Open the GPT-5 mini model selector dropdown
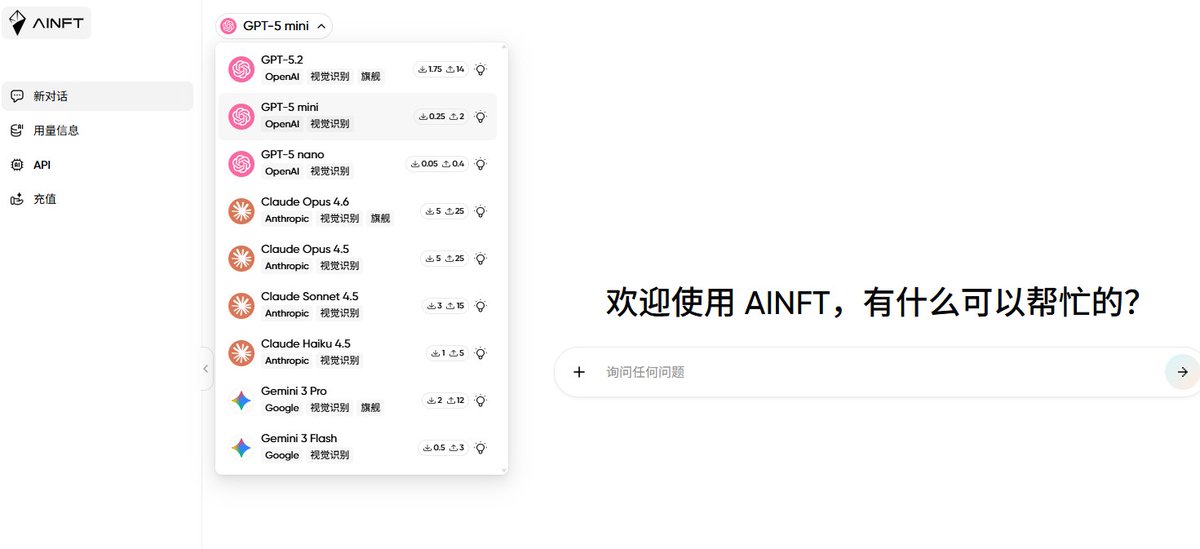This screenshot has height=549, width=1200. click(x=274, y=26)
